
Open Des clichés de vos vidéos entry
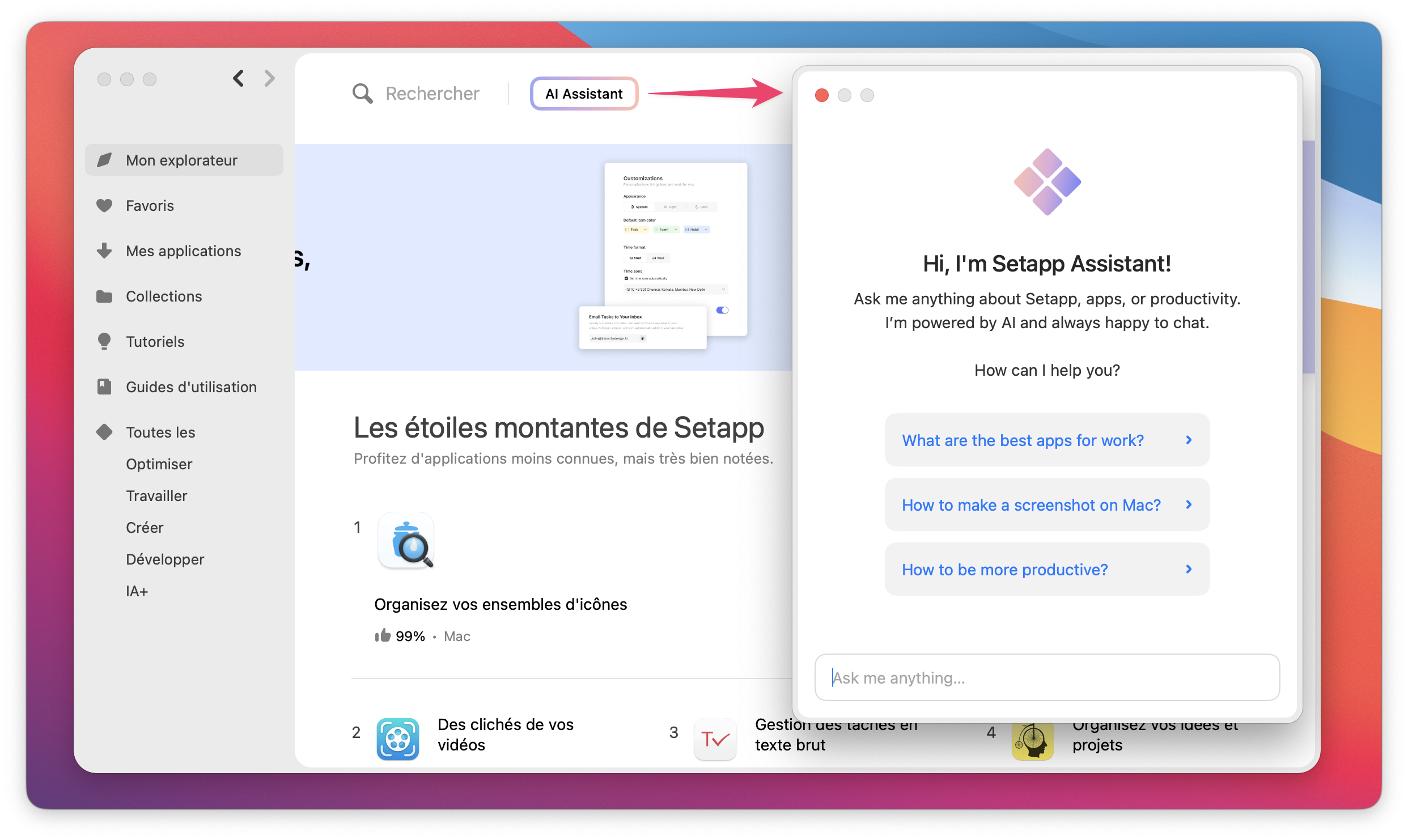pos(506,735)
